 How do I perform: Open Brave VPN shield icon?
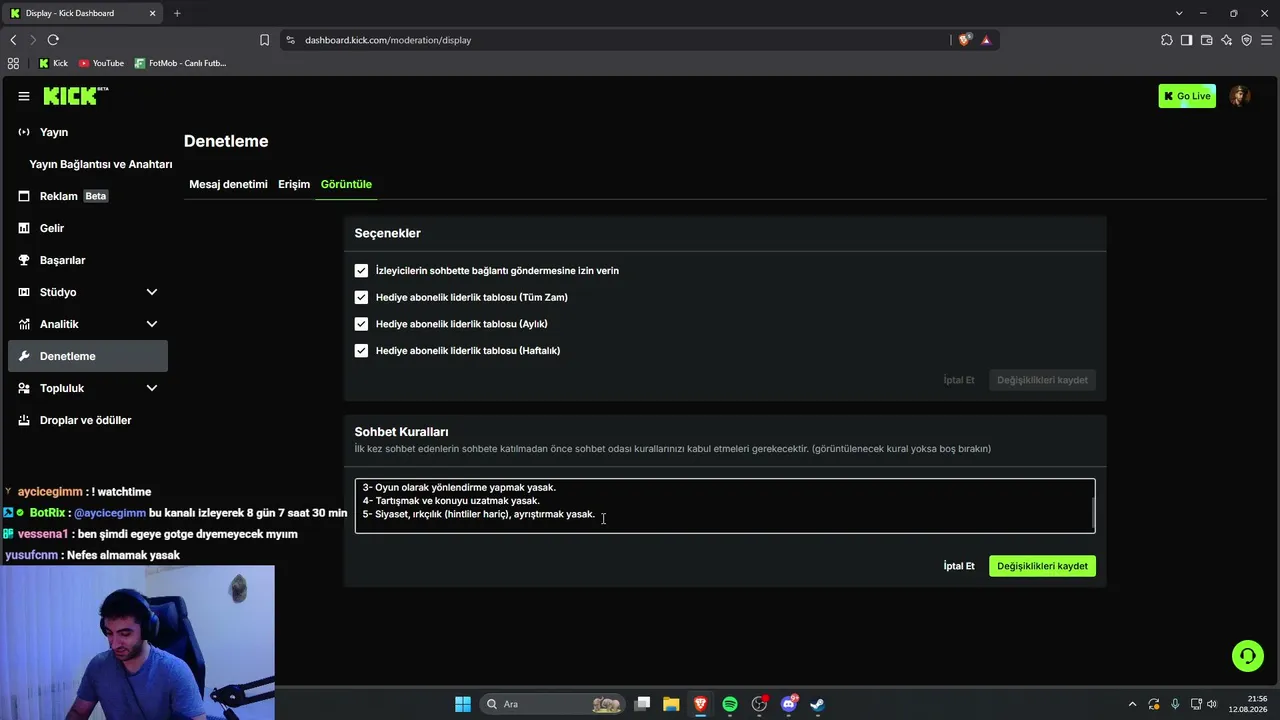point(1246,40)
